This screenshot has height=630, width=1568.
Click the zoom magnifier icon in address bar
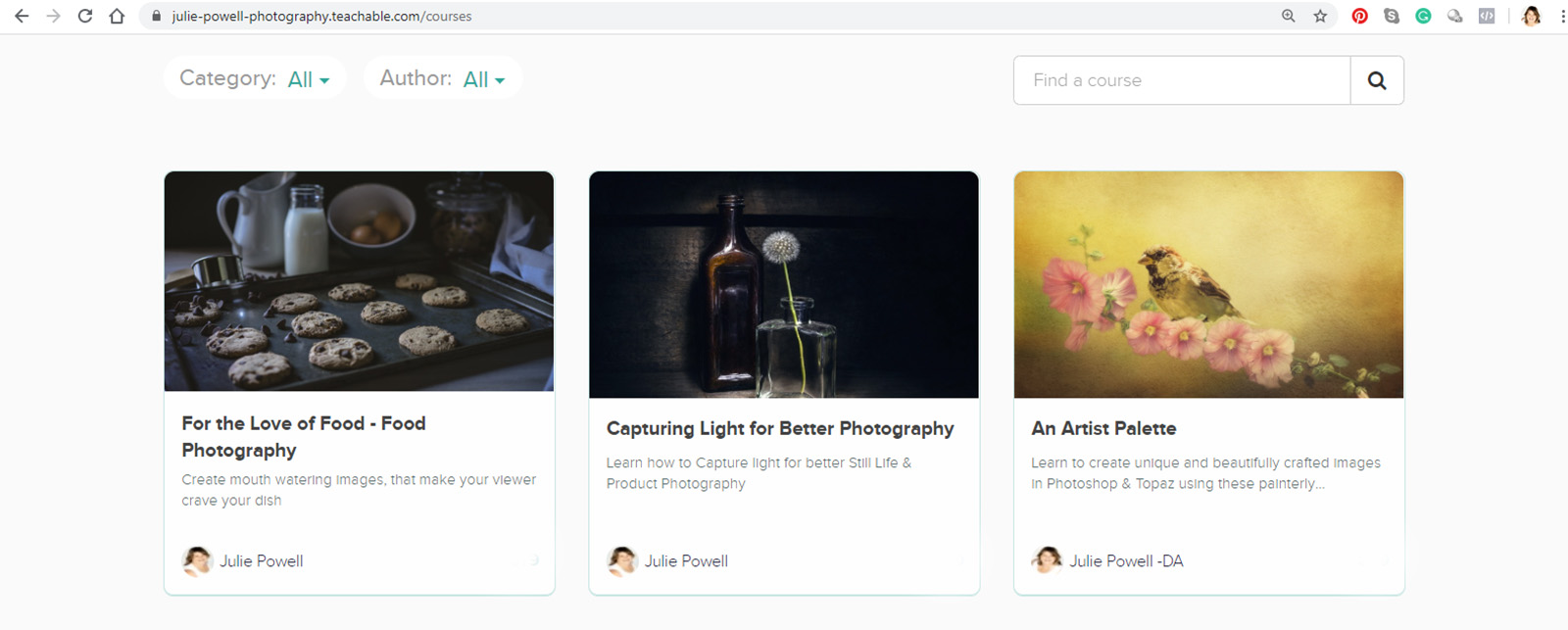(1289, 16)
